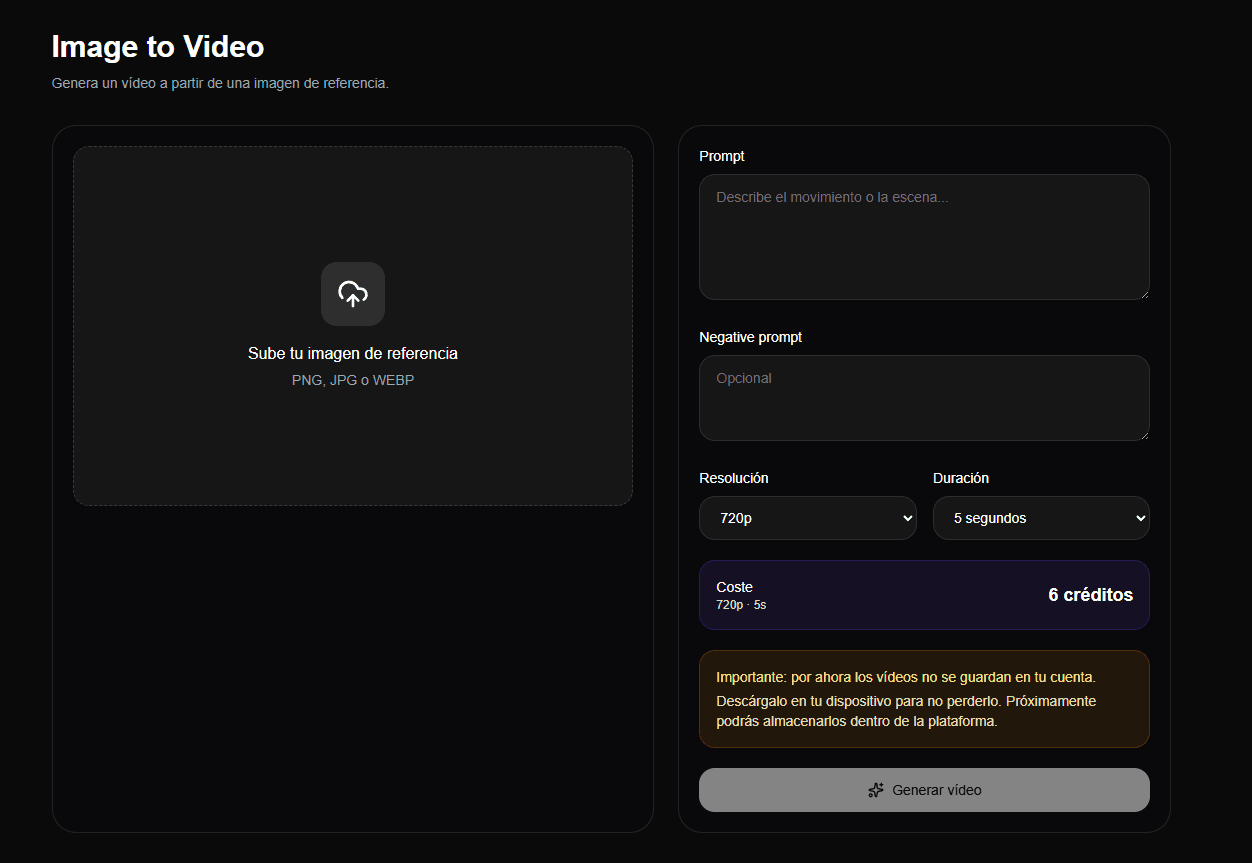Click the "6 créditos" cost amount

1090,595
